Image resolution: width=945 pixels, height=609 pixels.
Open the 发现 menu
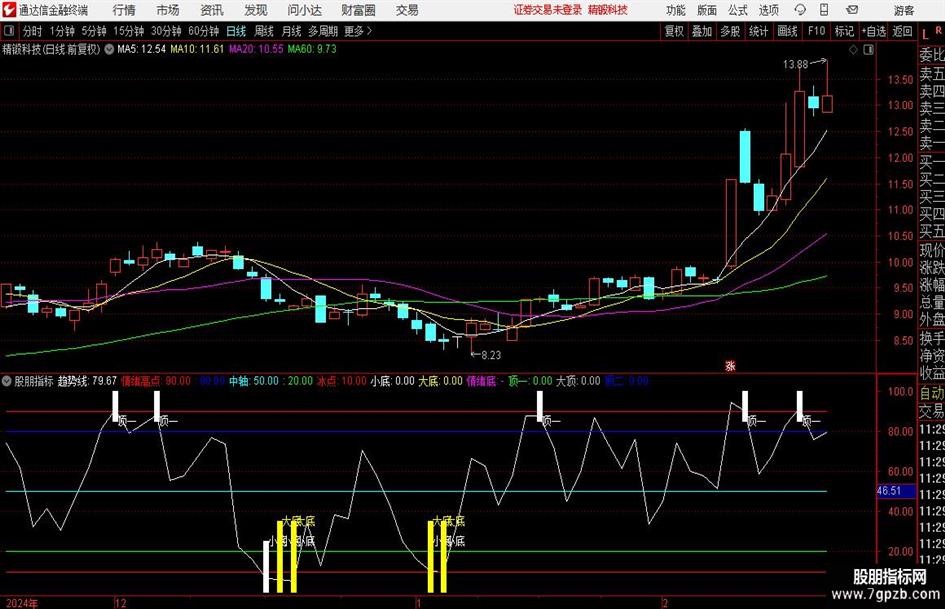256,10
